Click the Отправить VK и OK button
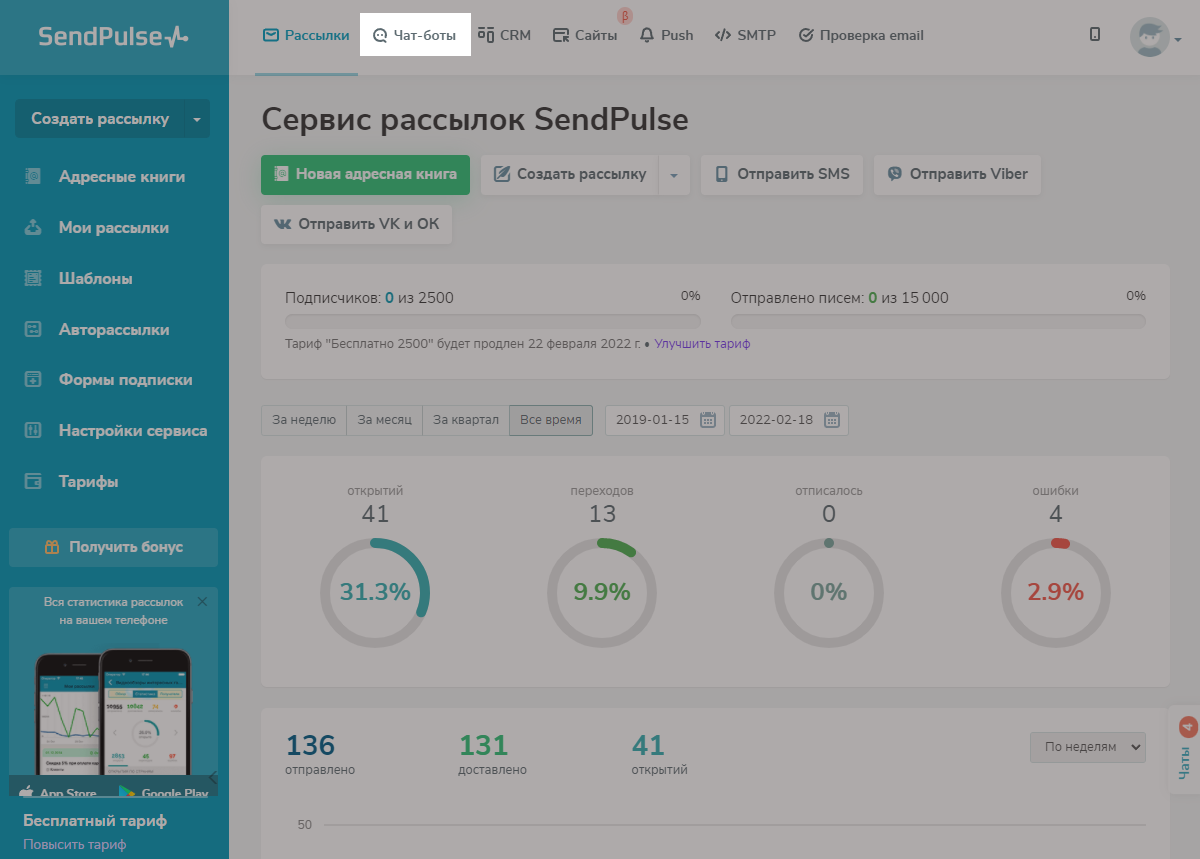This screenshot has height=859, width=1200. (357, 224)
